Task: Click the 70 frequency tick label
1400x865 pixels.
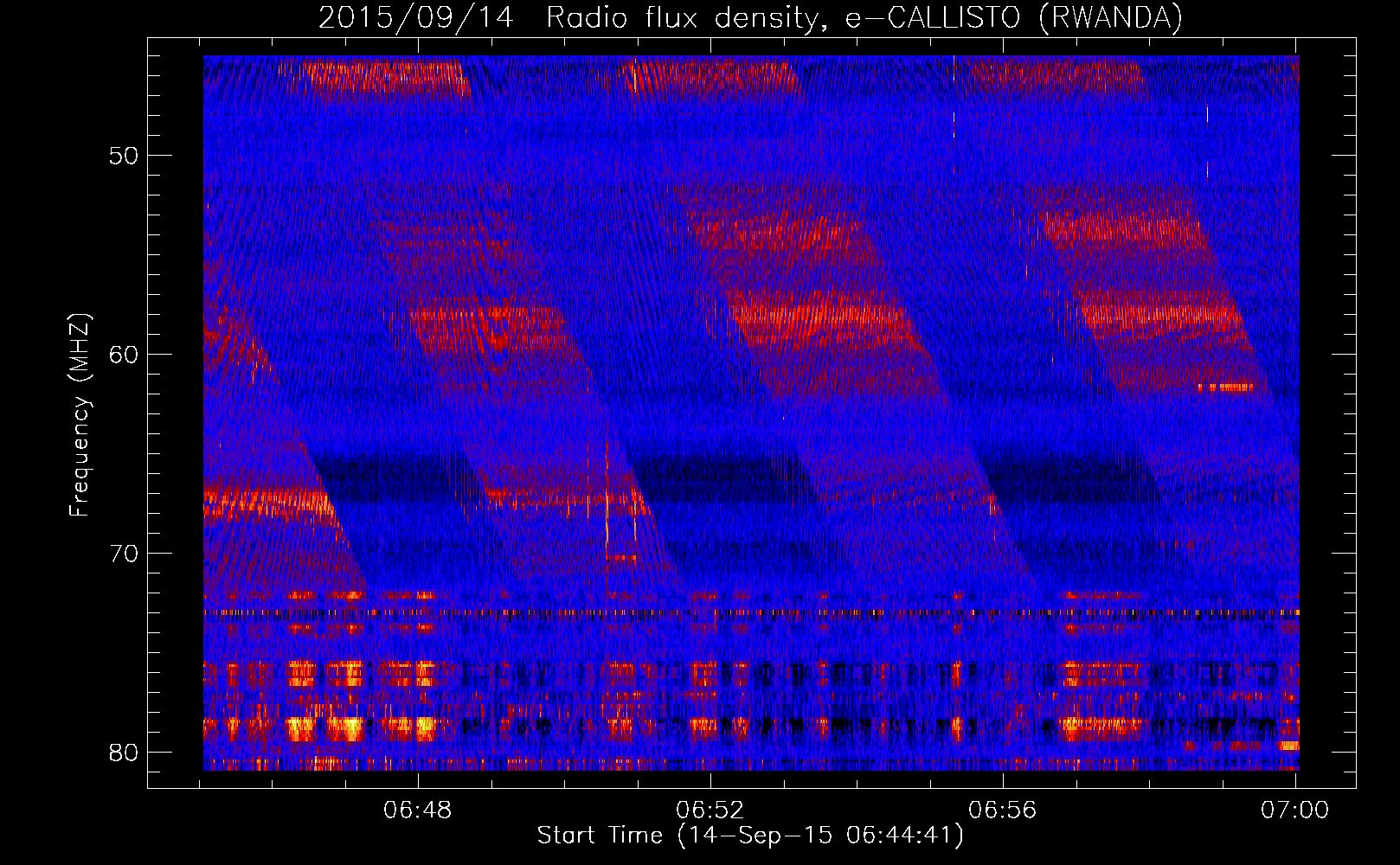Action: click(125, 553)
